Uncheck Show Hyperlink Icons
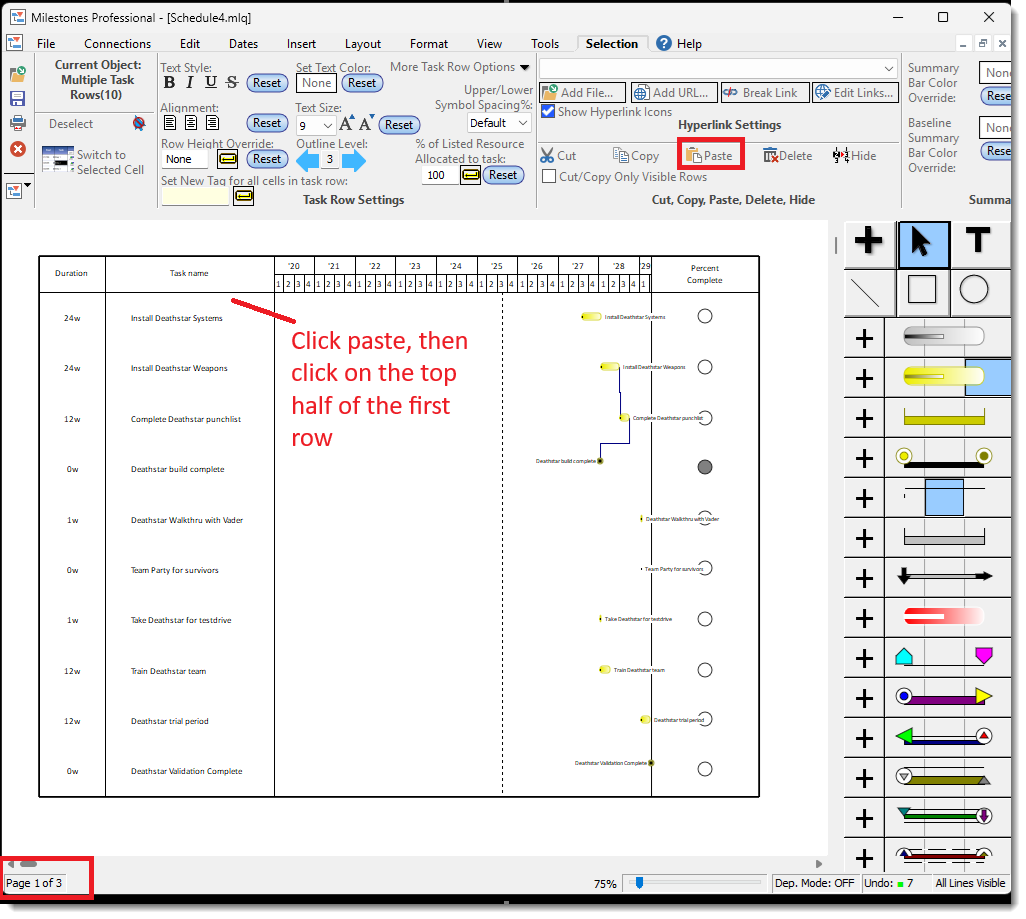 pos(548,112)
